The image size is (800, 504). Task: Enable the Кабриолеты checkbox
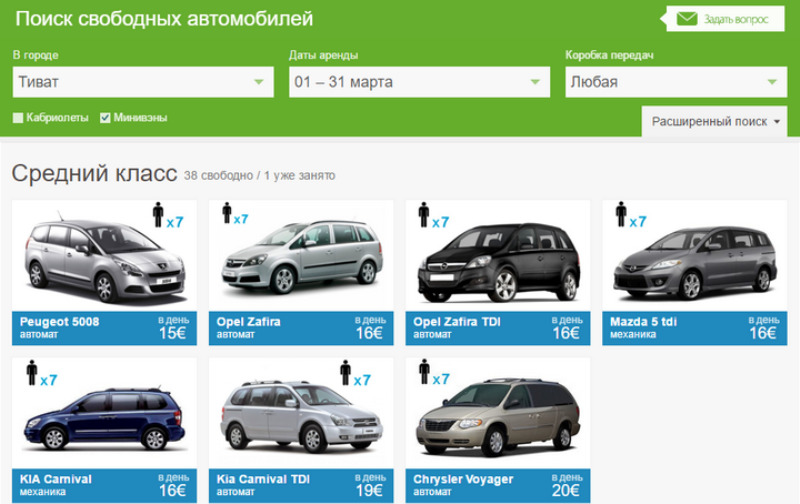pyautogui.click(x=18, y=118)
